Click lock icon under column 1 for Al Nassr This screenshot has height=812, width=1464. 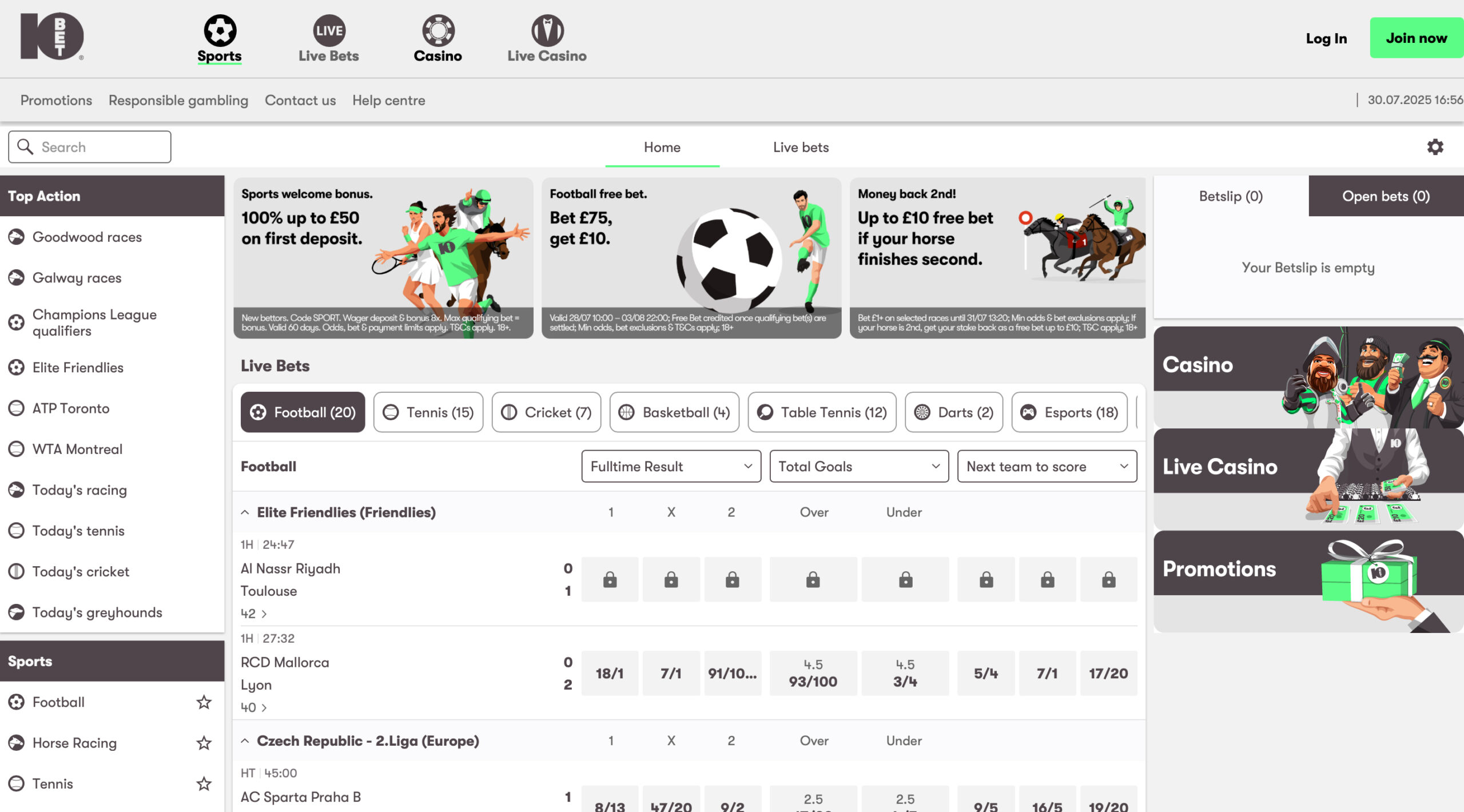610,579
